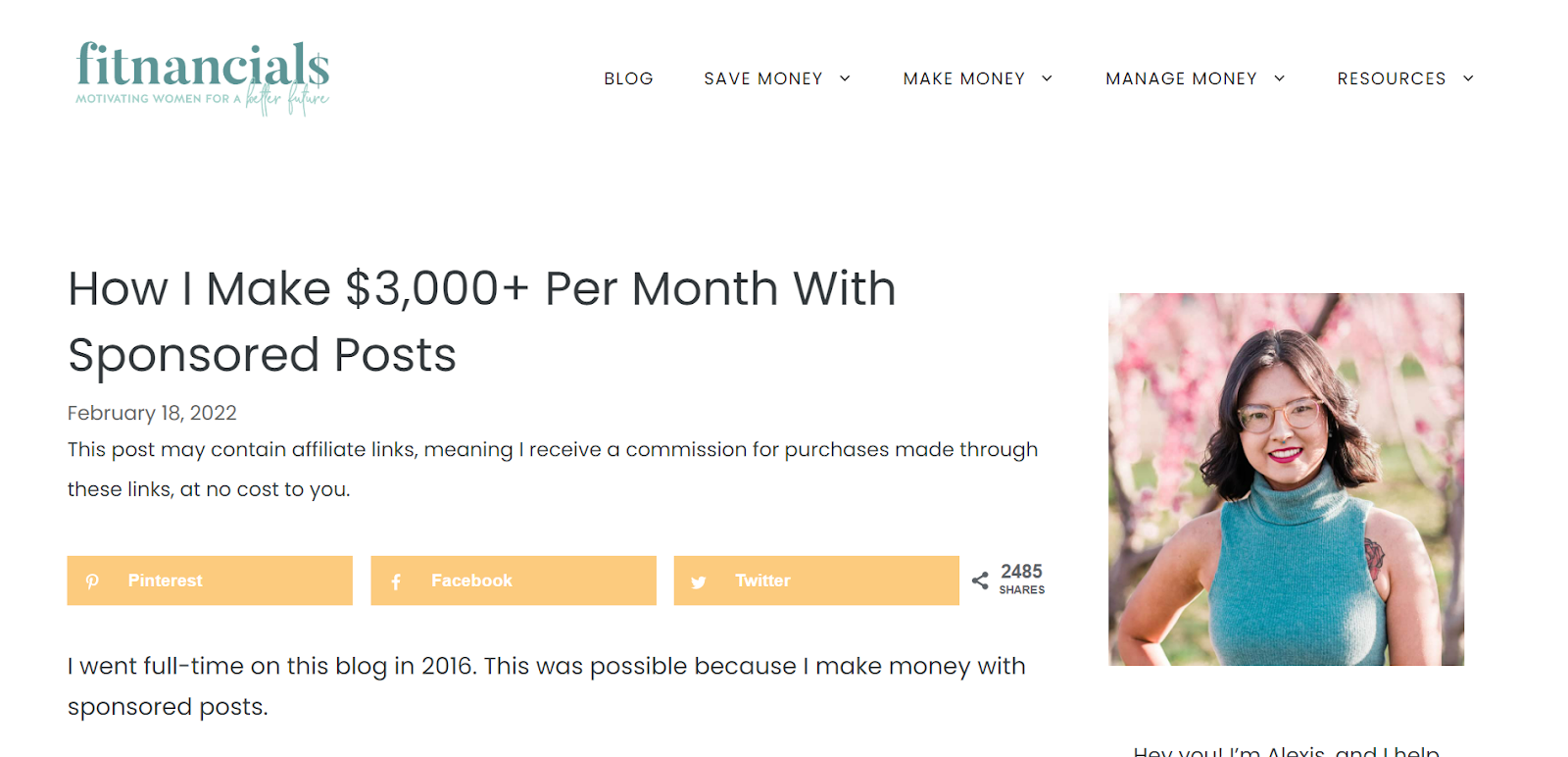This screenshot has height=757, width=1568.
Task: Go to the Manage Money menu
Action: [x=1181, y=78]
